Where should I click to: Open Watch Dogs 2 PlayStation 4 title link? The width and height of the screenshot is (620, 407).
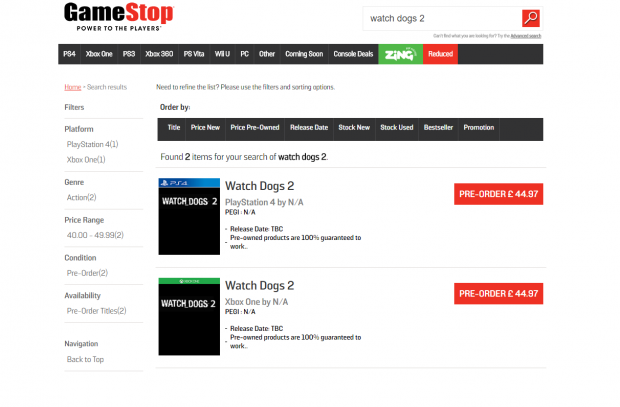(x=259, y=186)
